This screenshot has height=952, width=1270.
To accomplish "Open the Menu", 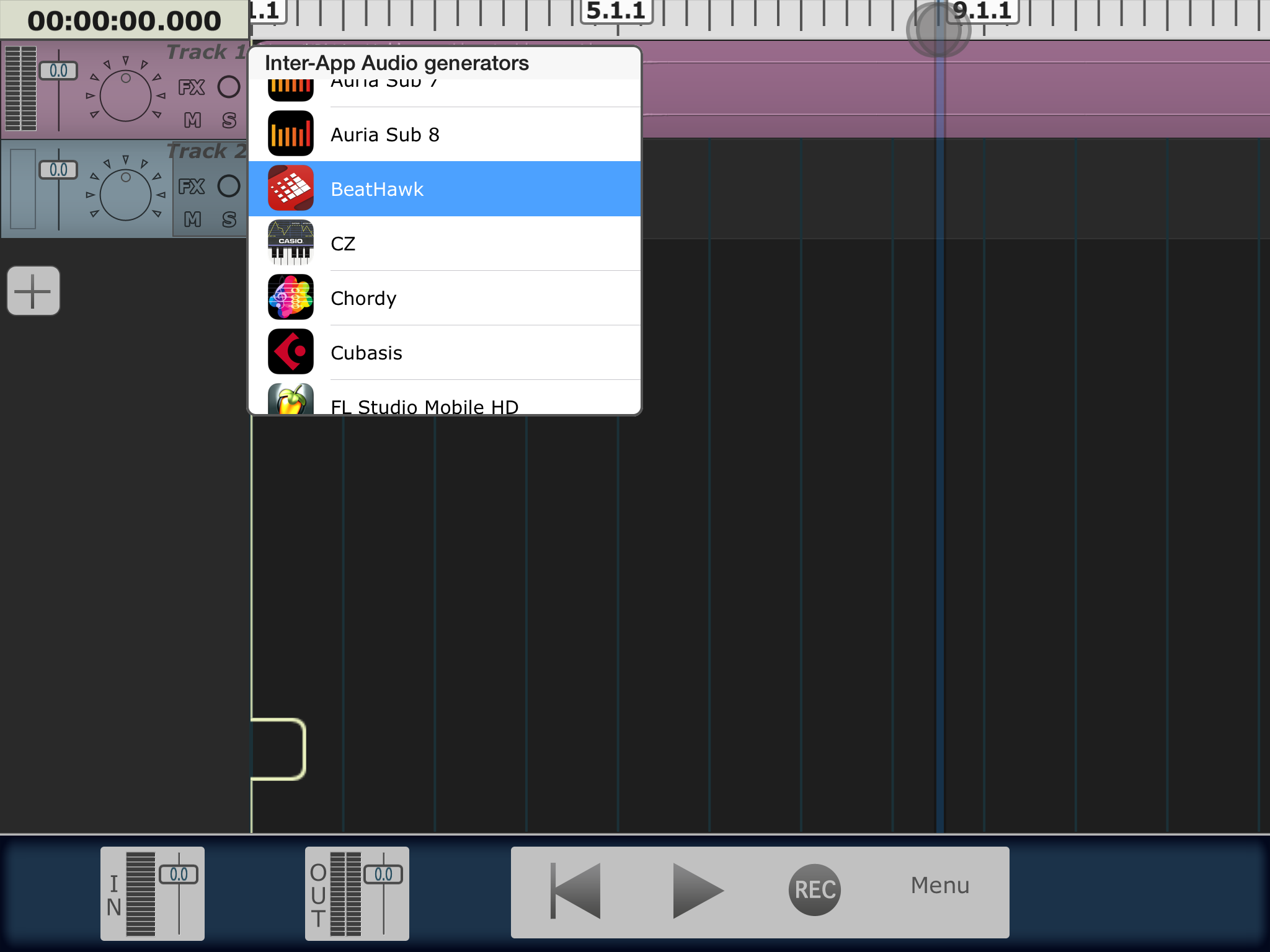I will (x=940, y=886).
